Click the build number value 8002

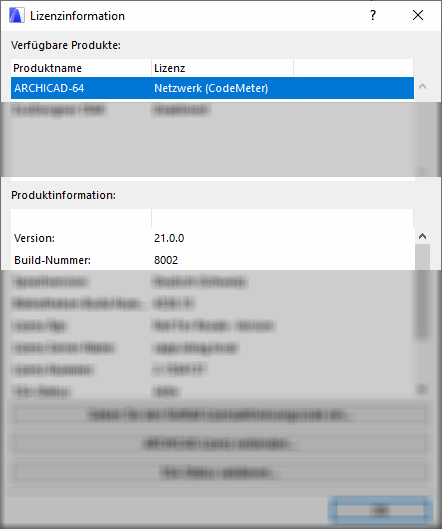click(166, 260)
